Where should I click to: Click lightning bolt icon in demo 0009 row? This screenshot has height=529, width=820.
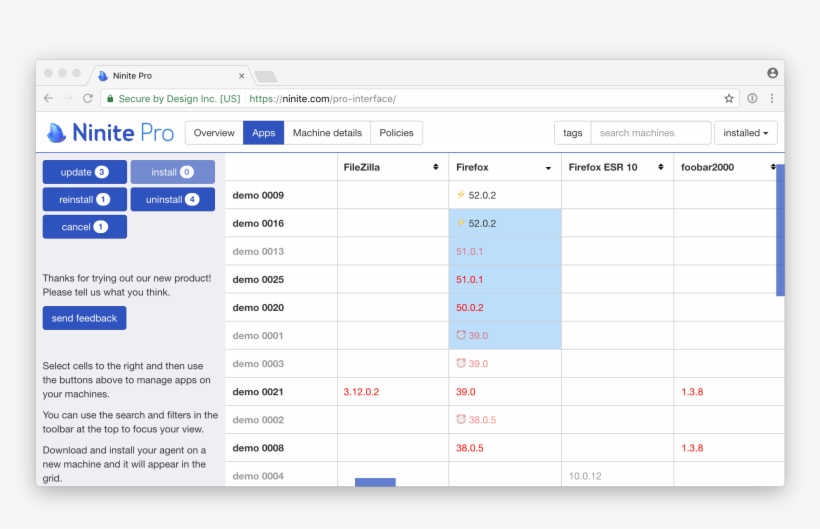[x=461, y=194]
